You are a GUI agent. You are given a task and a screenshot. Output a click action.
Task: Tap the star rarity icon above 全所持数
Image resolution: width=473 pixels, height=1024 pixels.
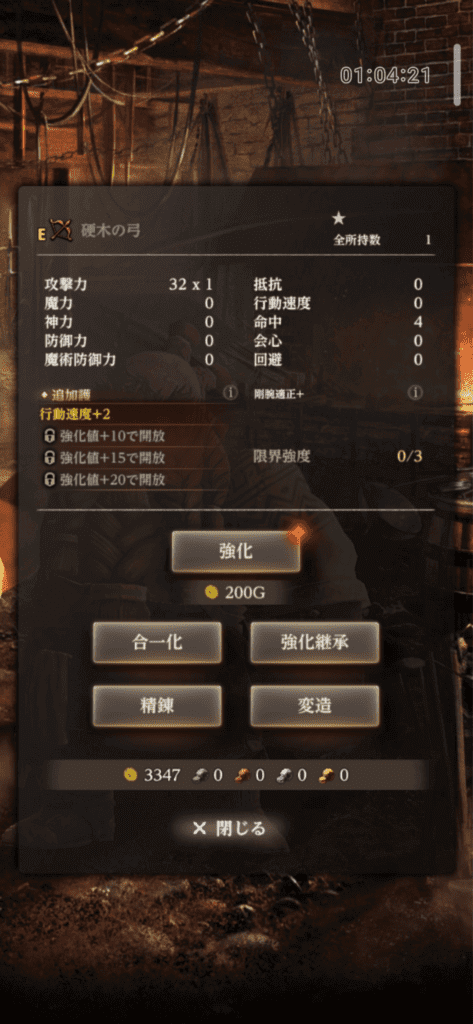[338, 219]
